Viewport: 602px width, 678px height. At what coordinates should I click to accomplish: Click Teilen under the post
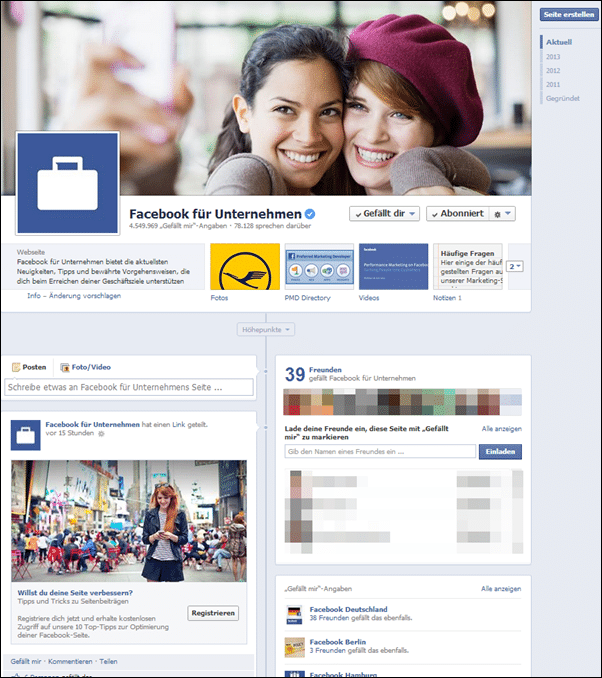[x=108, y=662]
